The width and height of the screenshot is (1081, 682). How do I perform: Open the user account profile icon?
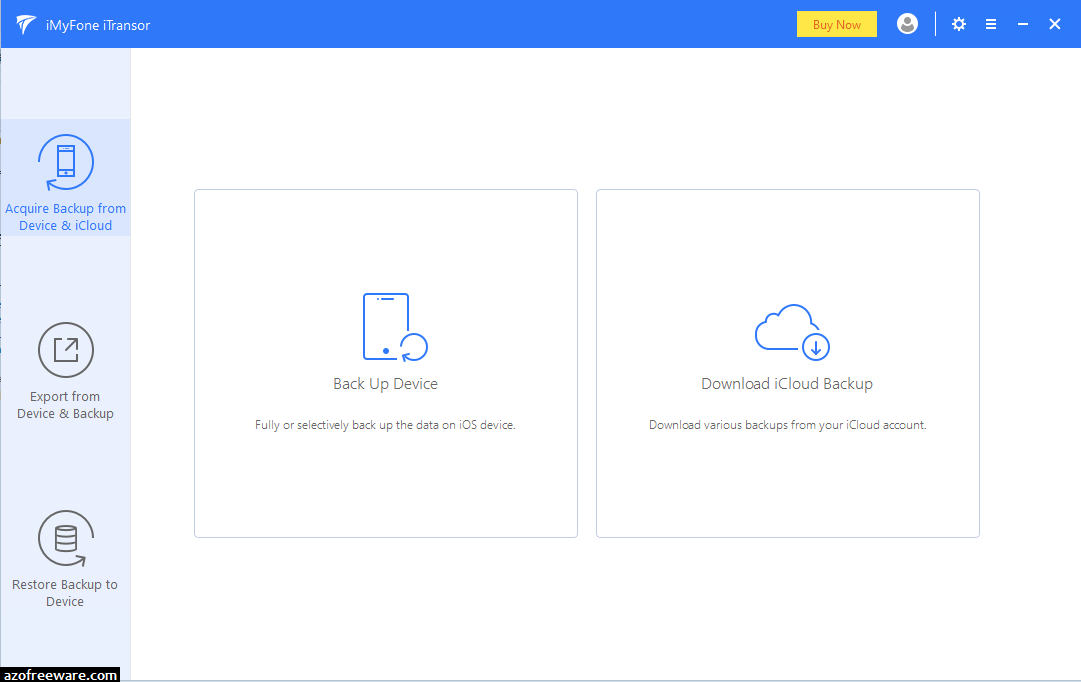click(x=907, y=24)
